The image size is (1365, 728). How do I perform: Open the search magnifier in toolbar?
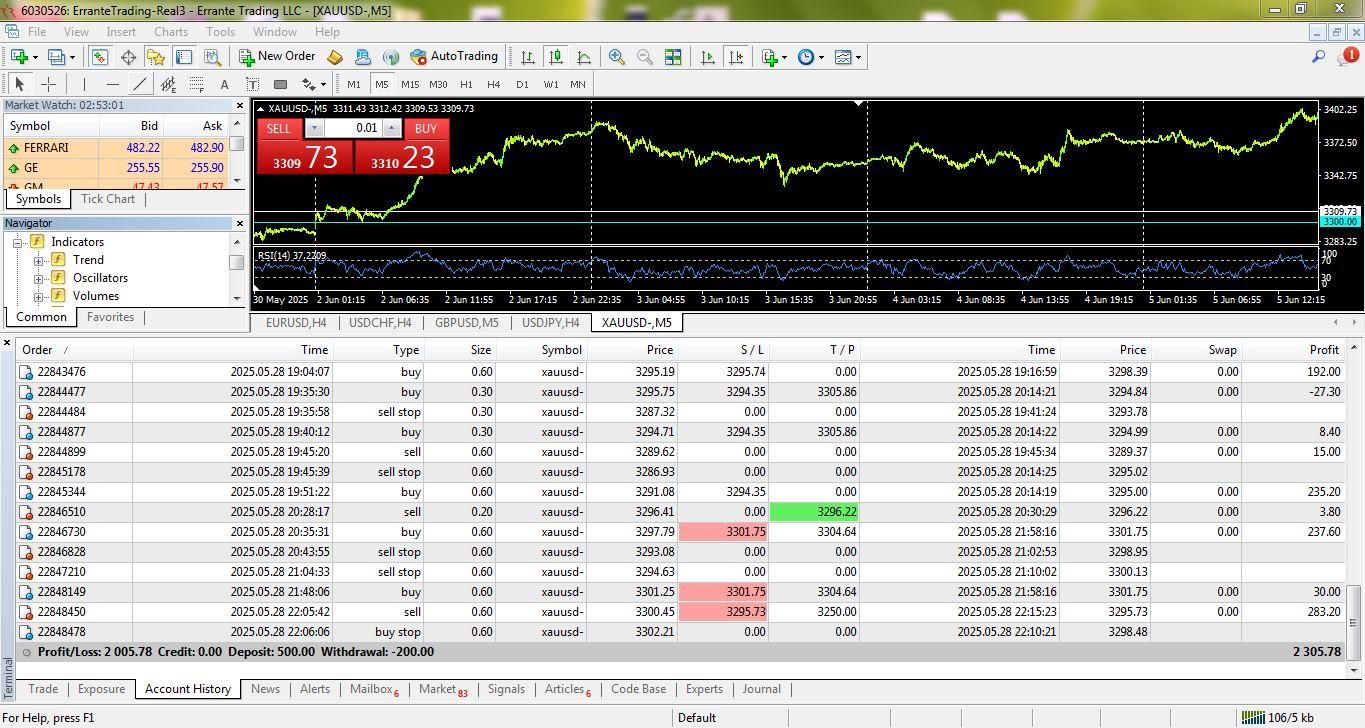(1318, 57)
